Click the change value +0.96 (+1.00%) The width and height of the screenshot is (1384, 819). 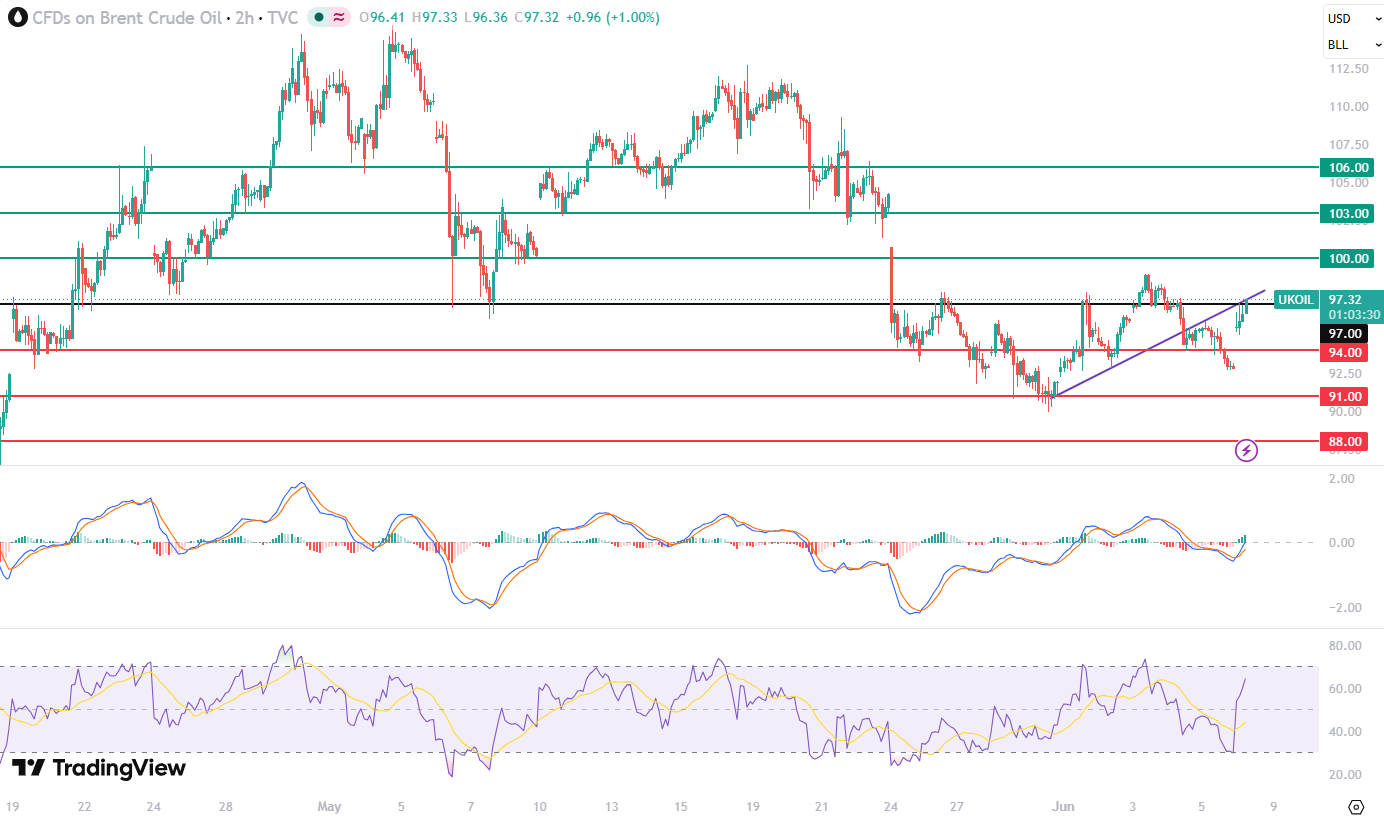point(612,18)
